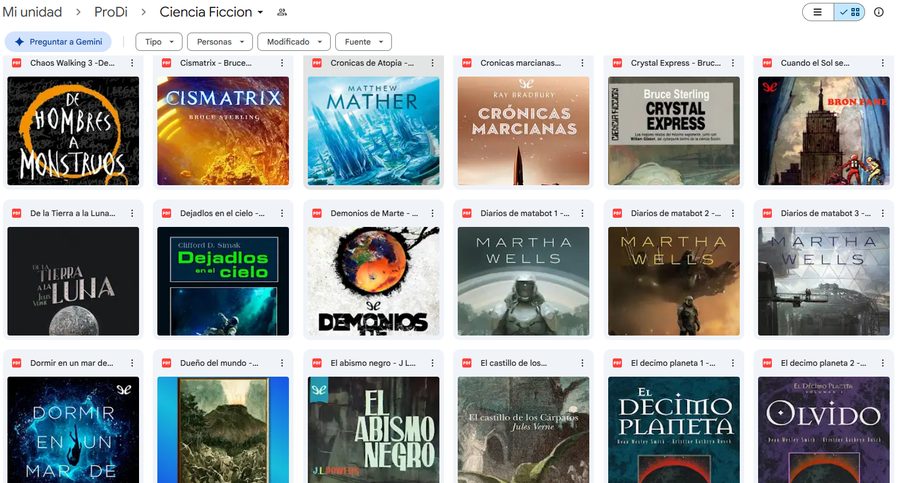Open more options for Dejadlos en el cielo

282,213
